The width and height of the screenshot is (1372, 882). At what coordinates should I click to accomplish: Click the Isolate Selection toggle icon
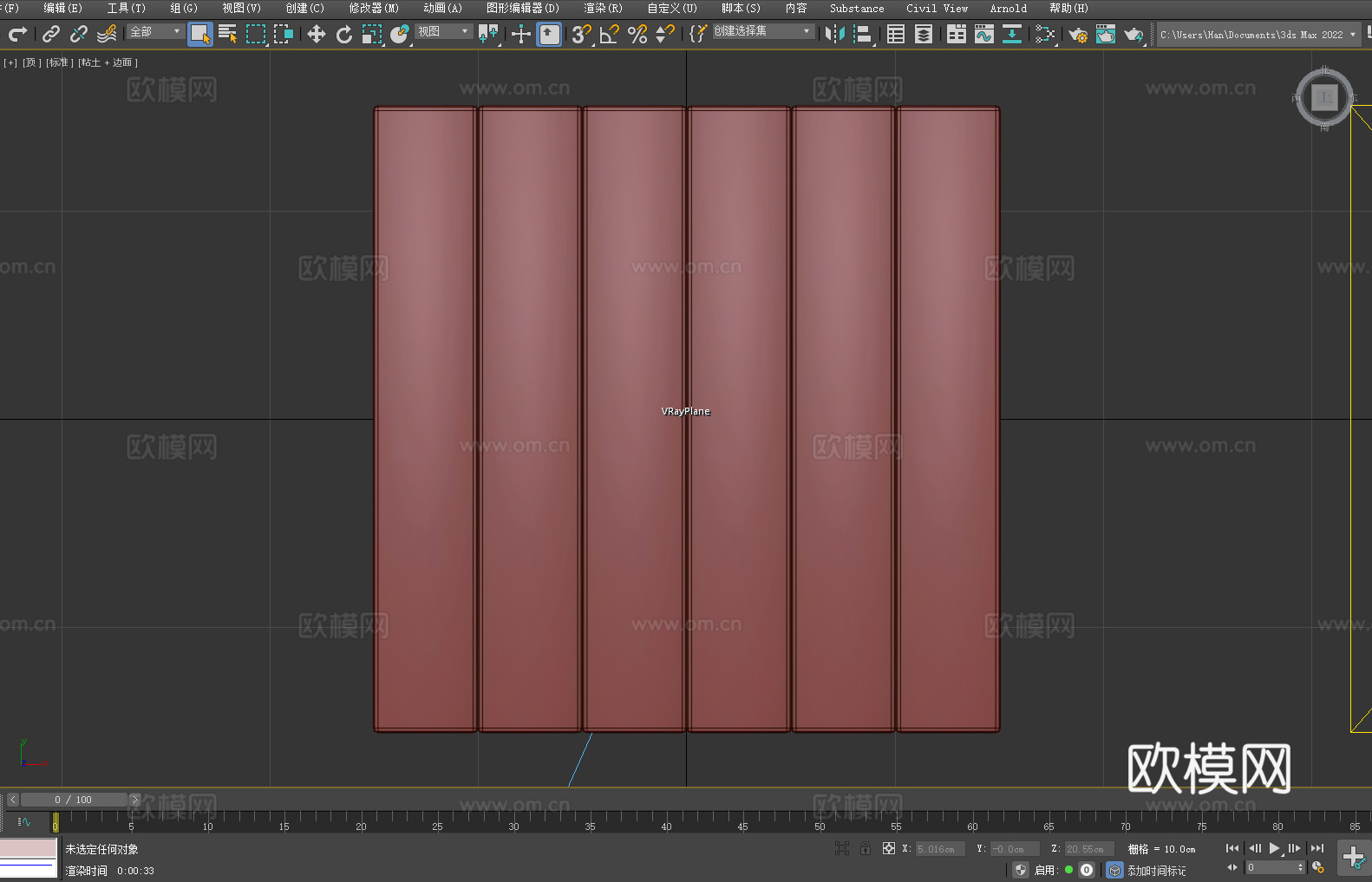[x=841, y=848]
